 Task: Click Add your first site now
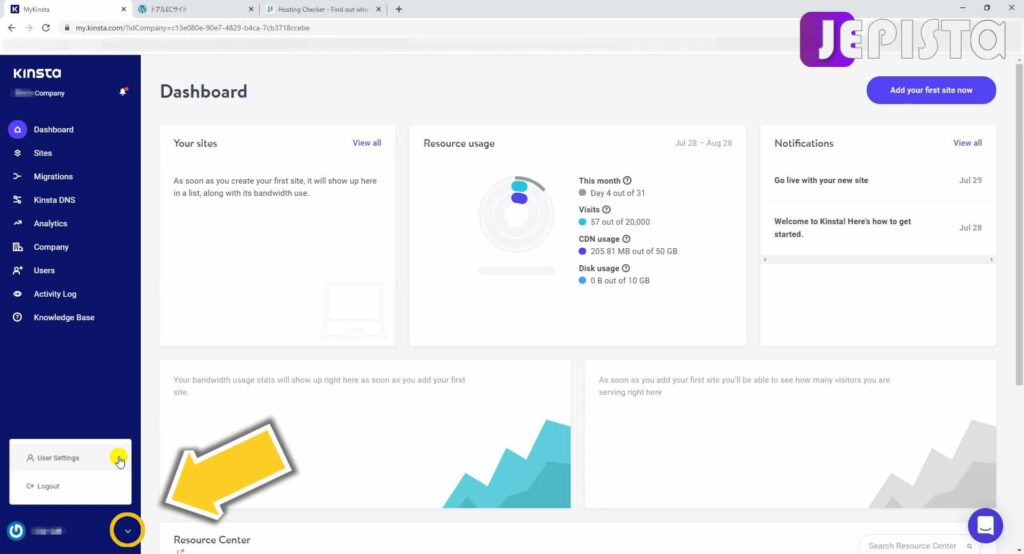tap(931, 90)
